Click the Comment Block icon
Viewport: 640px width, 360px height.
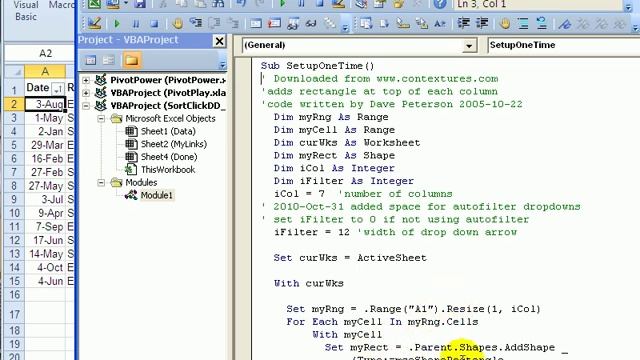tap(523, 23)
